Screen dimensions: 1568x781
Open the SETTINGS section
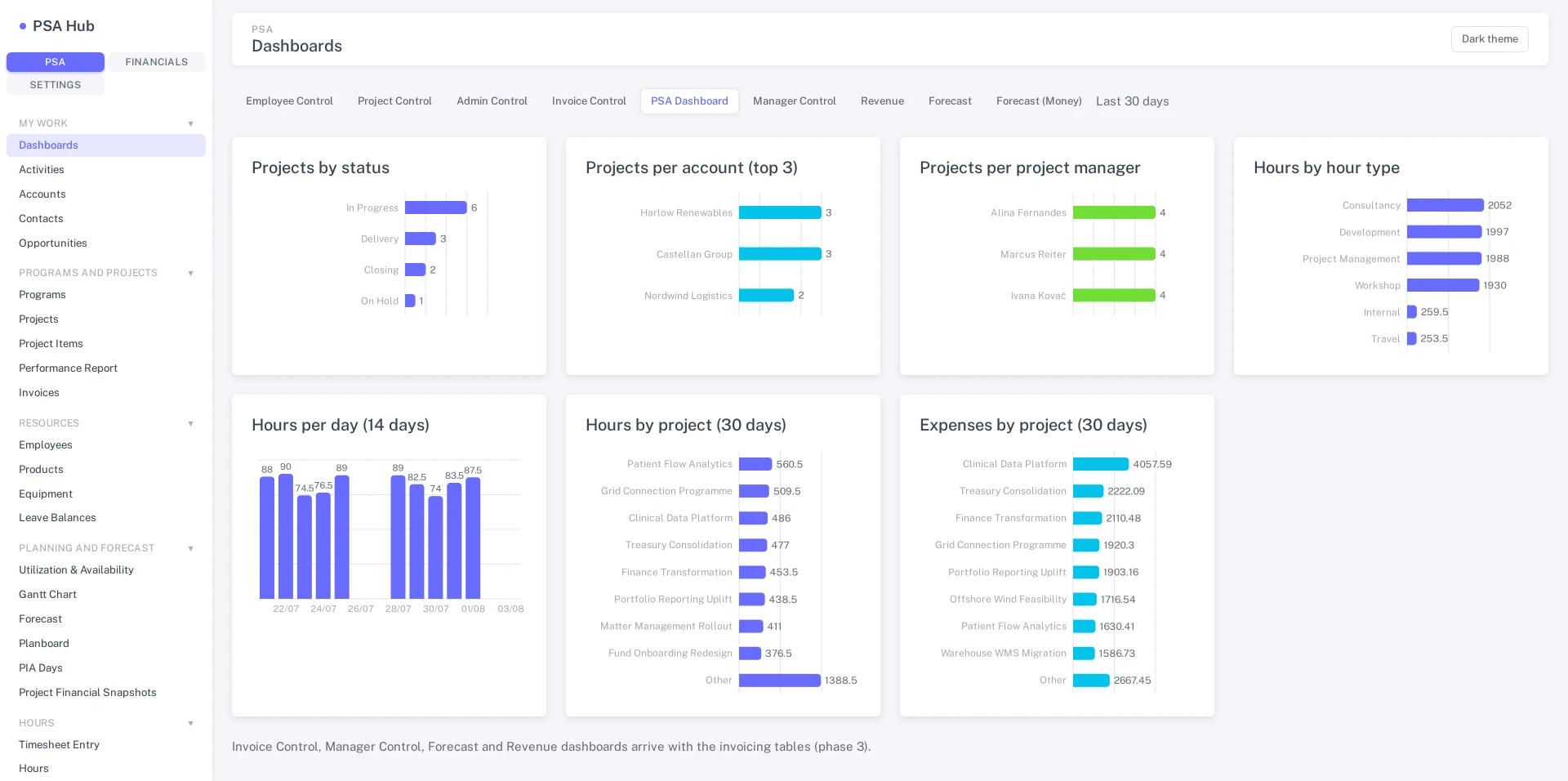click(56, 85)
